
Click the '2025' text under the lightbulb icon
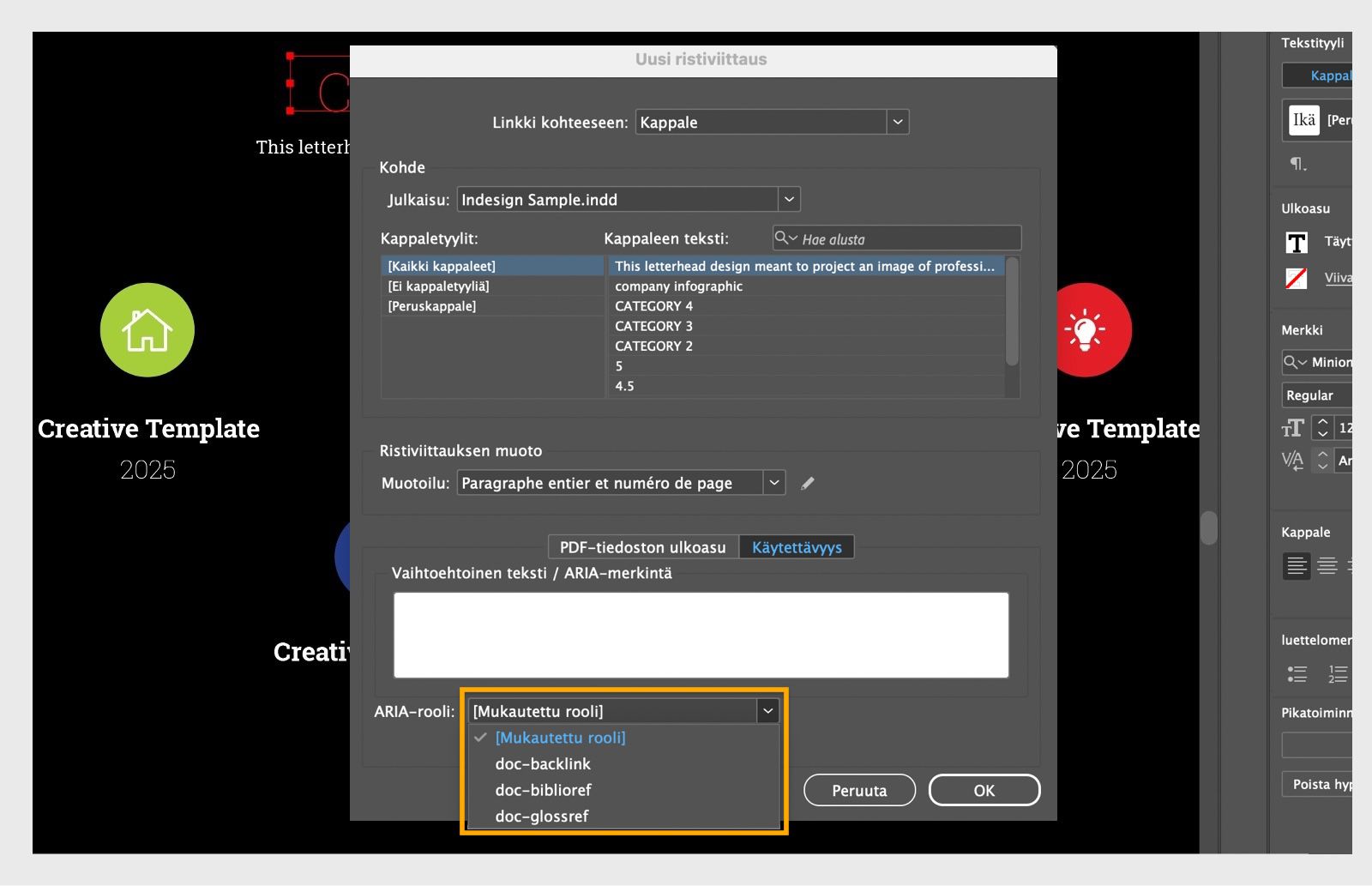(x=1089, y=470)
